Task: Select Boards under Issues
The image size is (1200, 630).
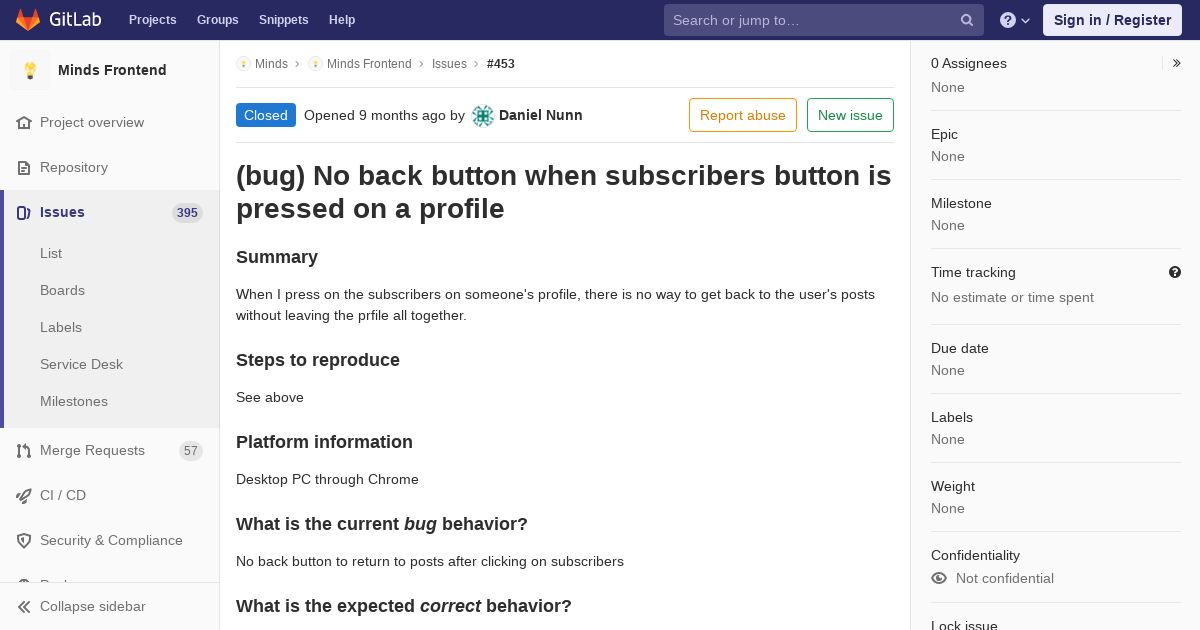Action: pos(62,291)
